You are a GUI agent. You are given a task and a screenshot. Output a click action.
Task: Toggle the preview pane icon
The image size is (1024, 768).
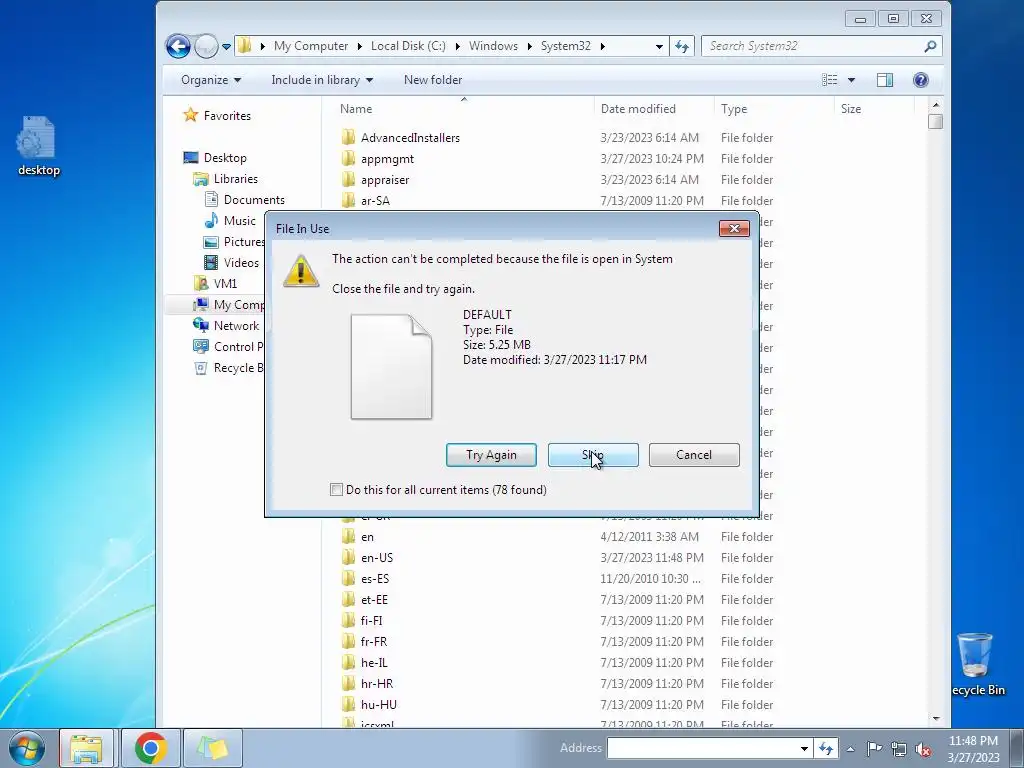point(885,80)
